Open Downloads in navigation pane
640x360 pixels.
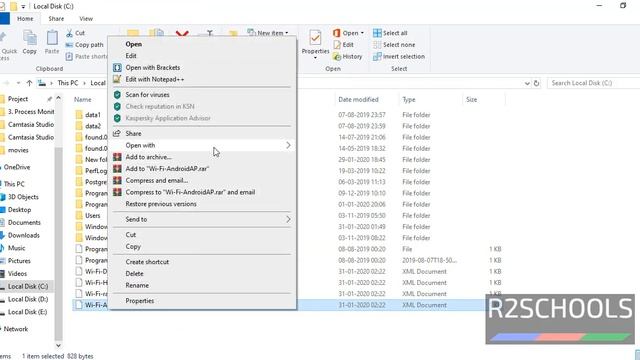(23, 236)
